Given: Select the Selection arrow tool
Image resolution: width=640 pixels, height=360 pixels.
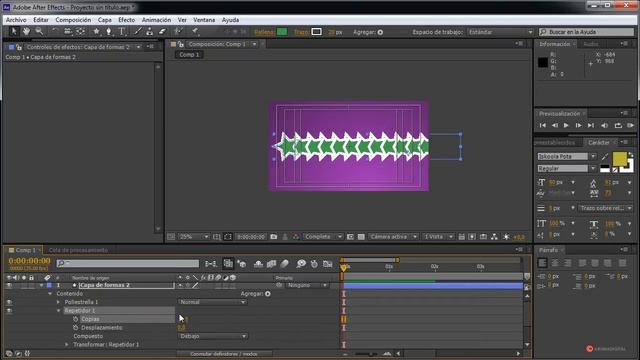Looking at the screenshot, I should tap(13, 31).
